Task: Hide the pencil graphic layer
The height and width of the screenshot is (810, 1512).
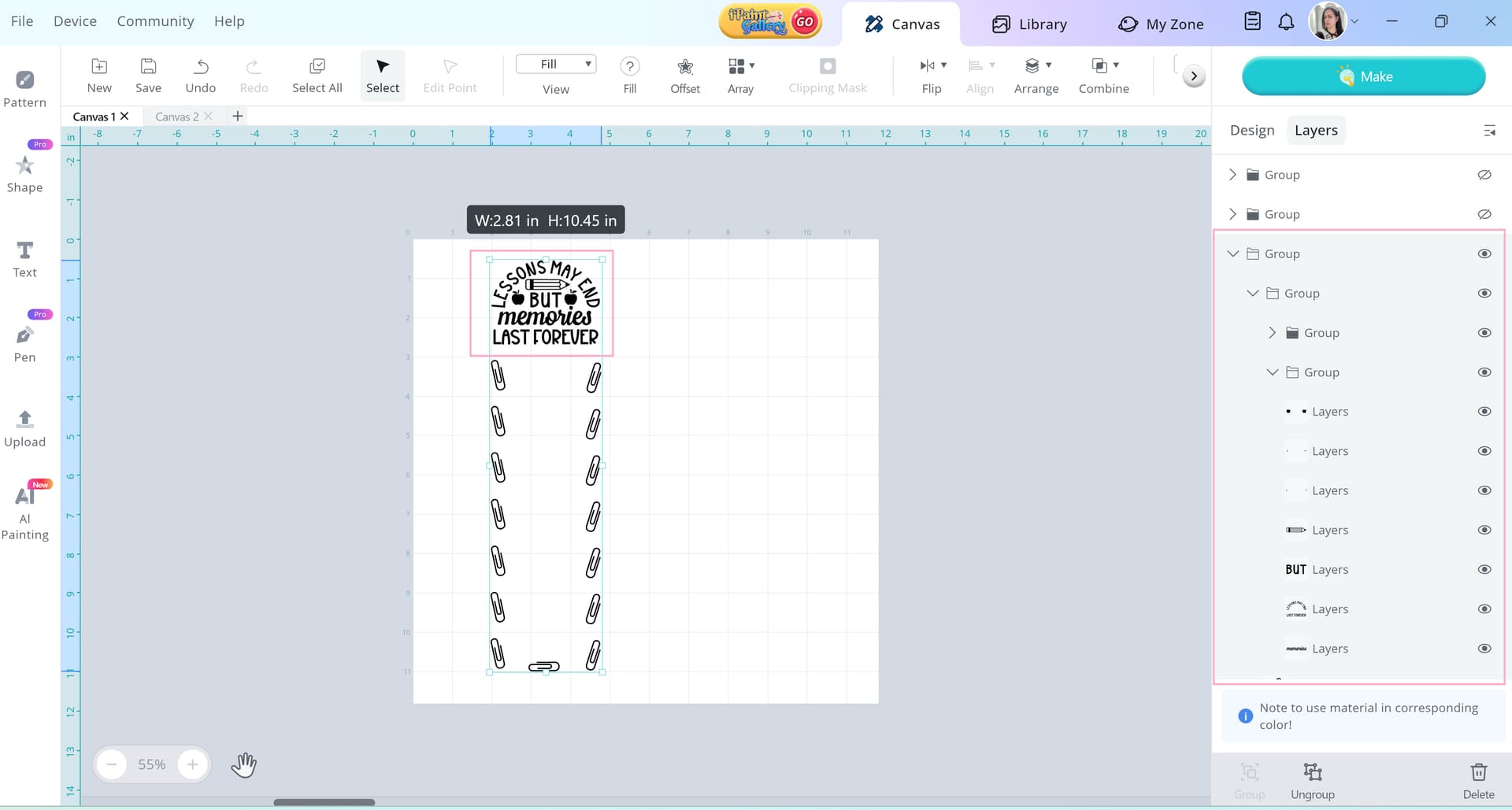Action: (x=1484, y=530)
